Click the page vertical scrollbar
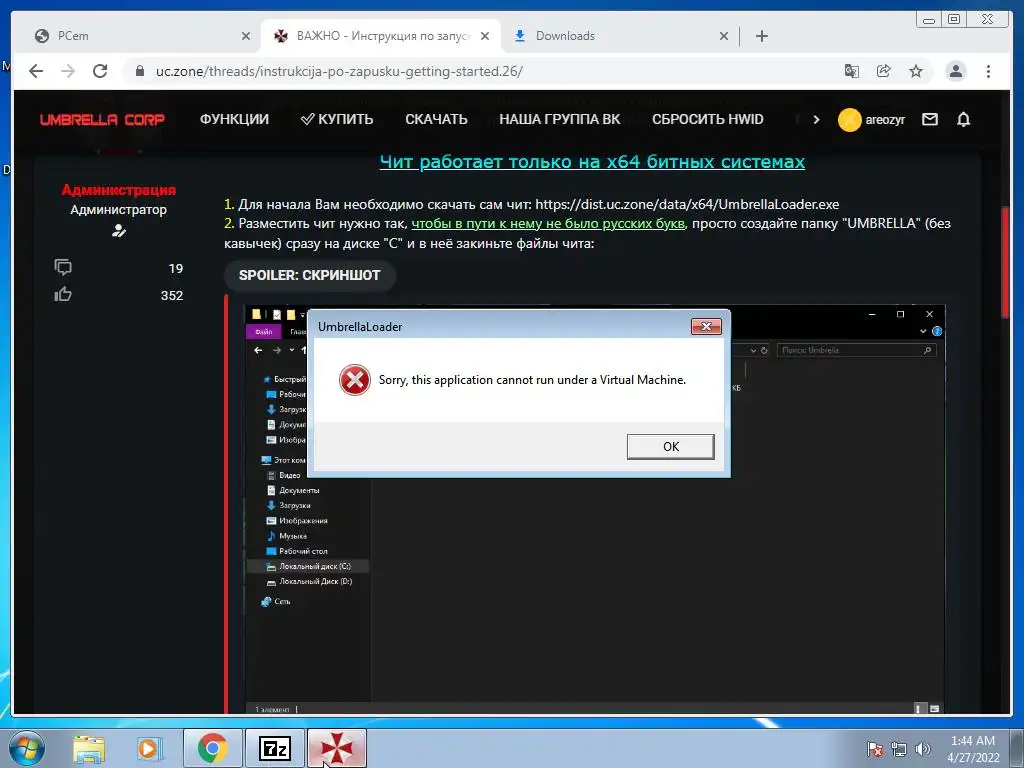 point(1005,261)
